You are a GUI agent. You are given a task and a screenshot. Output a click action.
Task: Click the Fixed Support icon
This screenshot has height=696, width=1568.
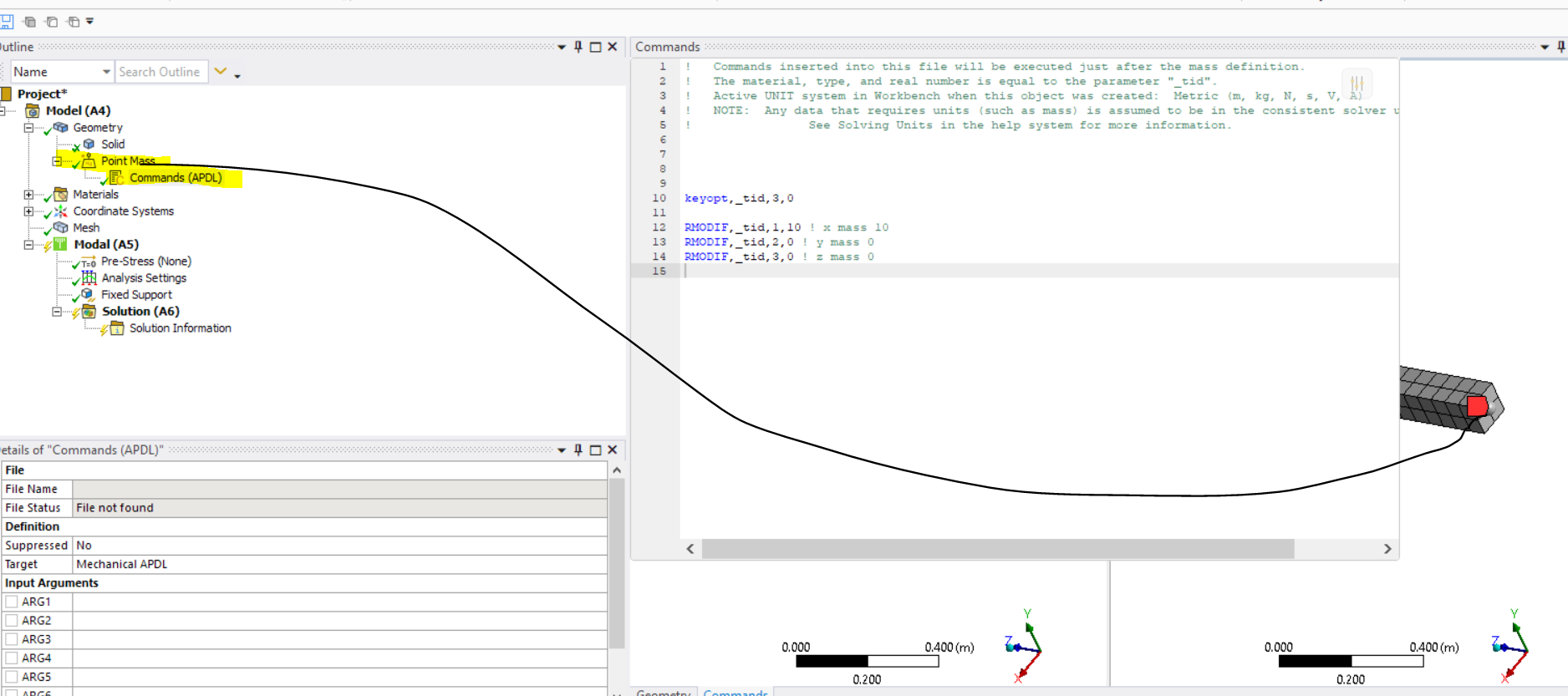pyautogui.click(x=88, y=295)
